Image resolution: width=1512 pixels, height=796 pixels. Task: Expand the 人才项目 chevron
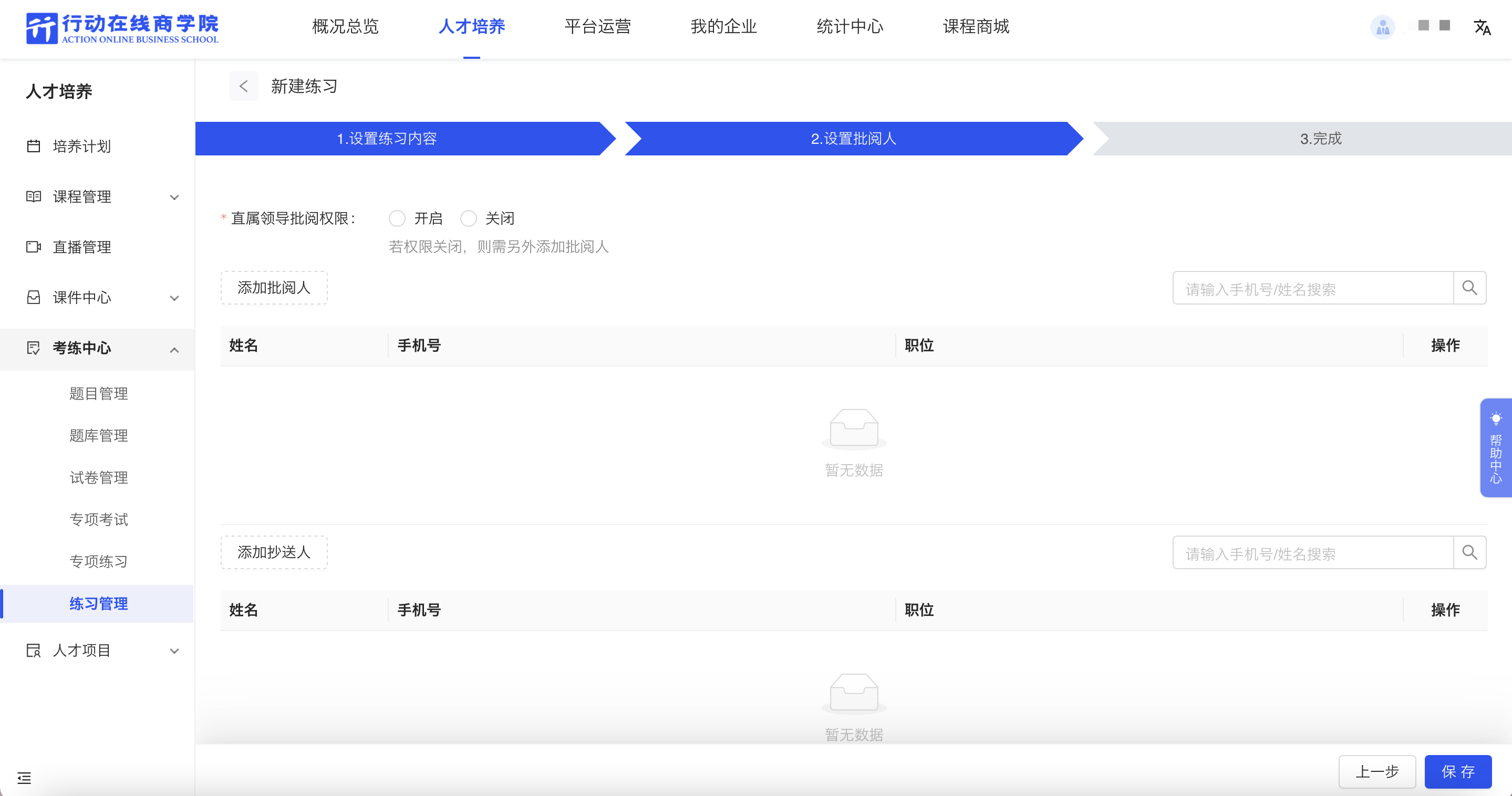click(174, 651)
